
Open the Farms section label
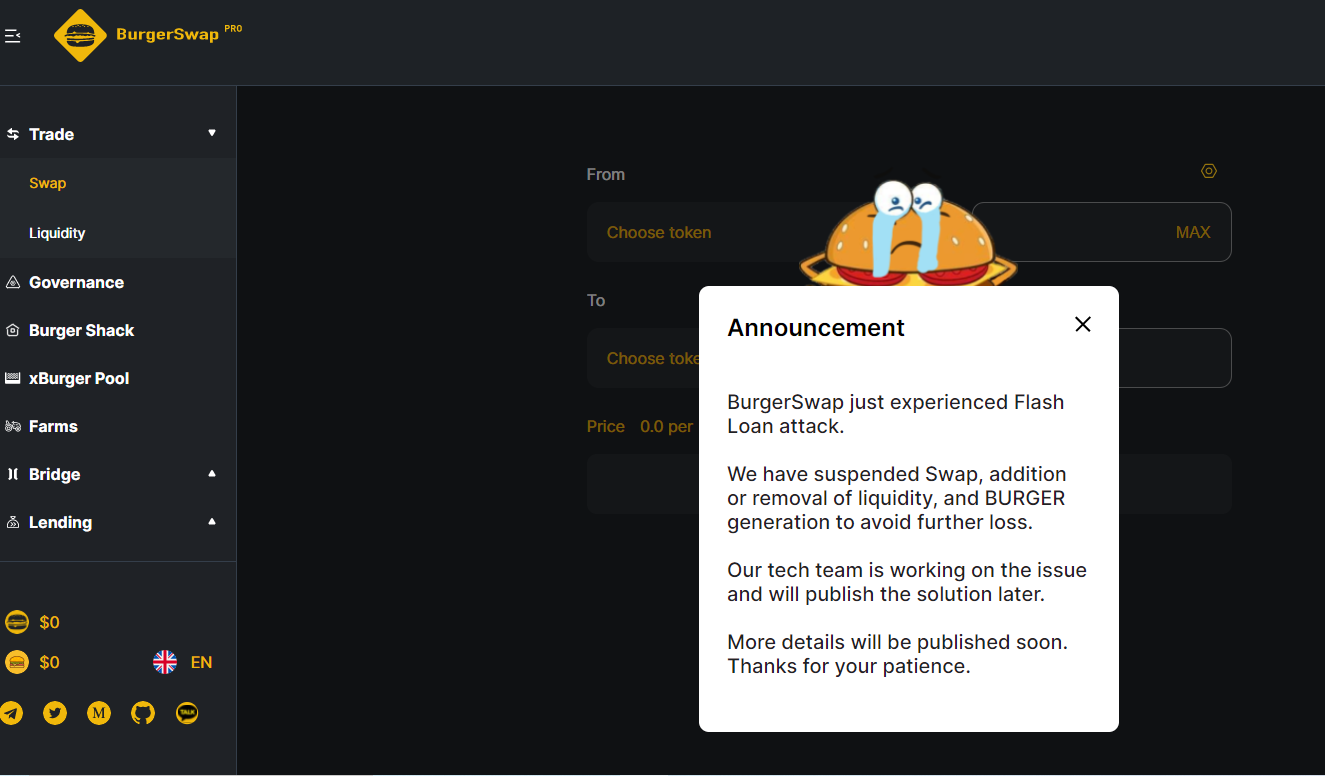(53, 426)
